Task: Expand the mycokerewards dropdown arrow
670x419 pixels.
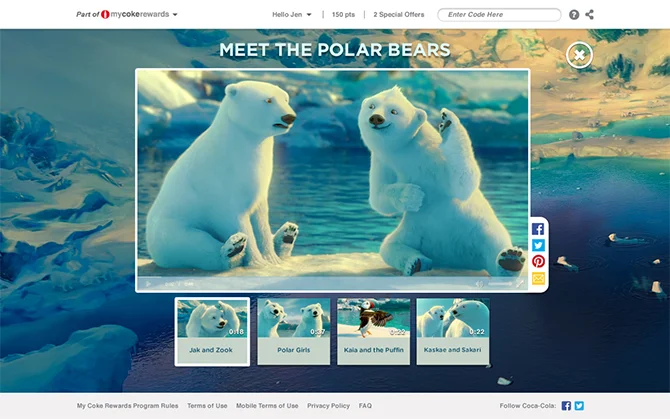Action: tap(175, 15)
